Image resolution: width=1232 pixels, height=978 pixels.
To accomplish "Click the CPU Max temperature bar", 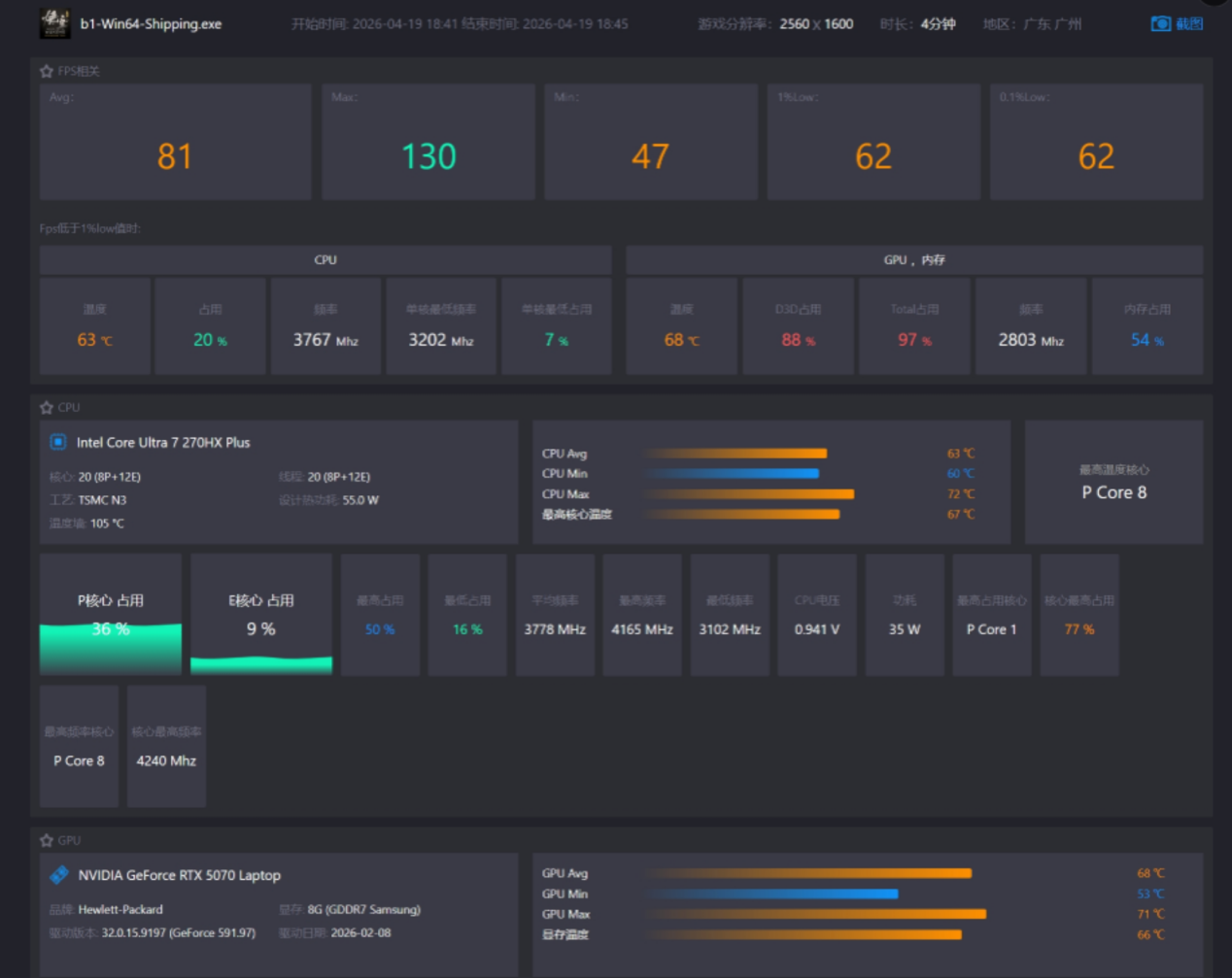I will coord(749,494).
